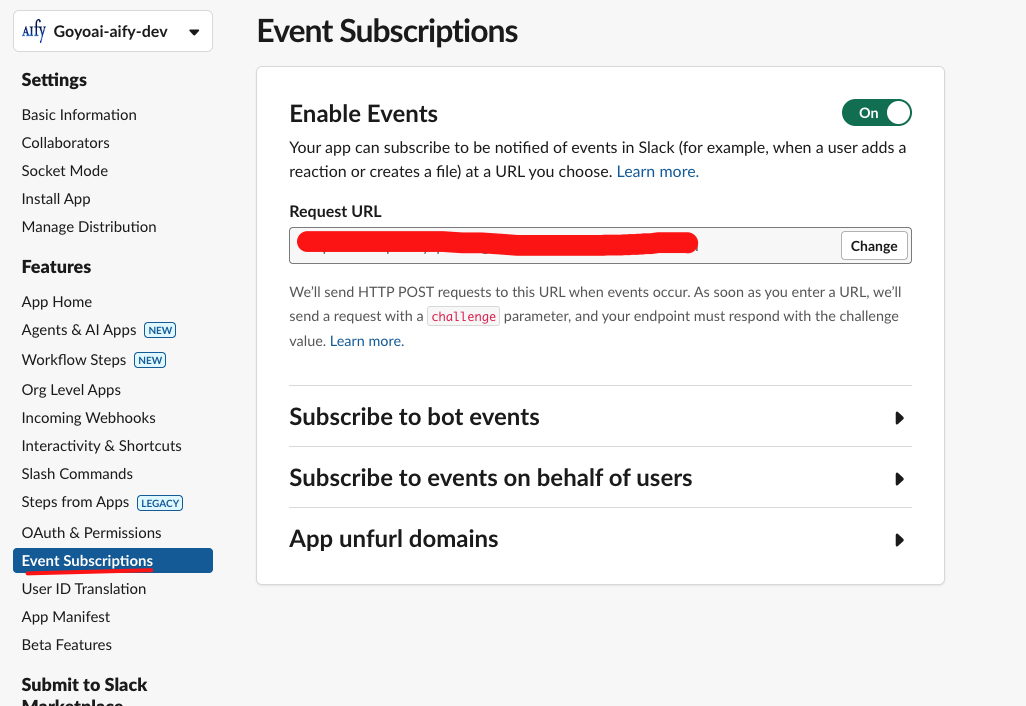
Task: Click the Settings sidebar heading
Action: coord(54,80)
